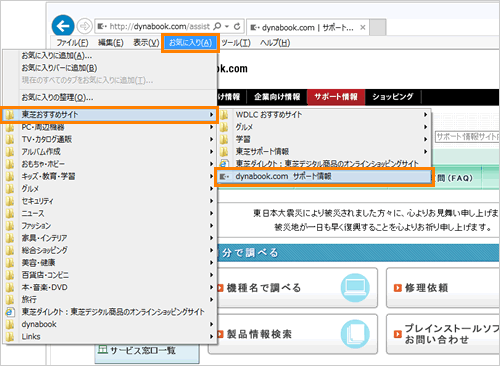Image resolution: width=500 pixels, height=366 pixels.
Task: Click the 製品情報検索 link
Action: coord(259,334)
